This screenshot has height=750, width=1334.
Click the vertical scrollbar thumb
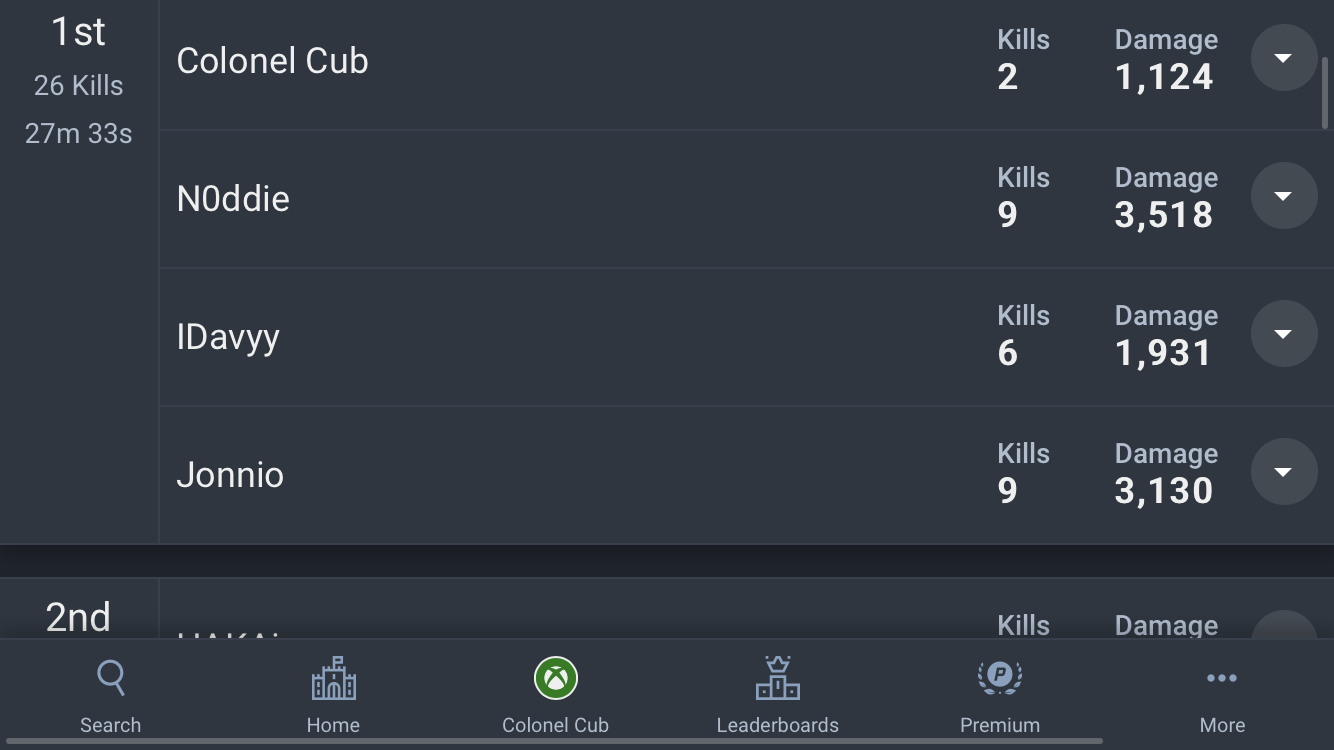pyautogui.click(x=1327, y=92)
